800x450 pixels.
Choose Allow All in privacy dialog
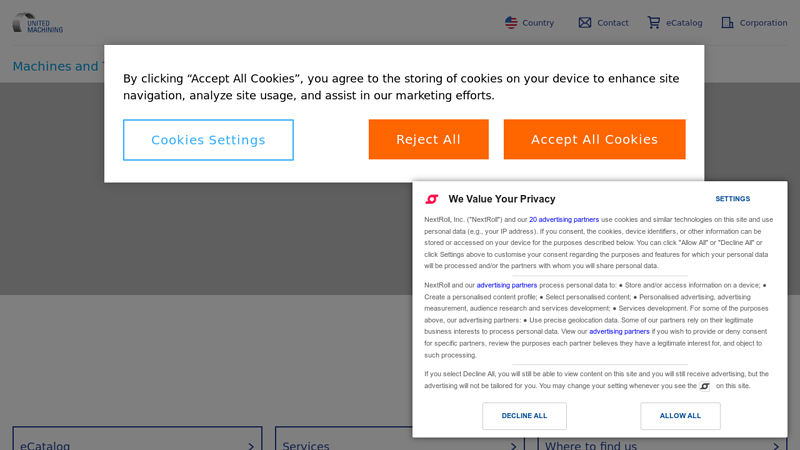pos(680,416)
